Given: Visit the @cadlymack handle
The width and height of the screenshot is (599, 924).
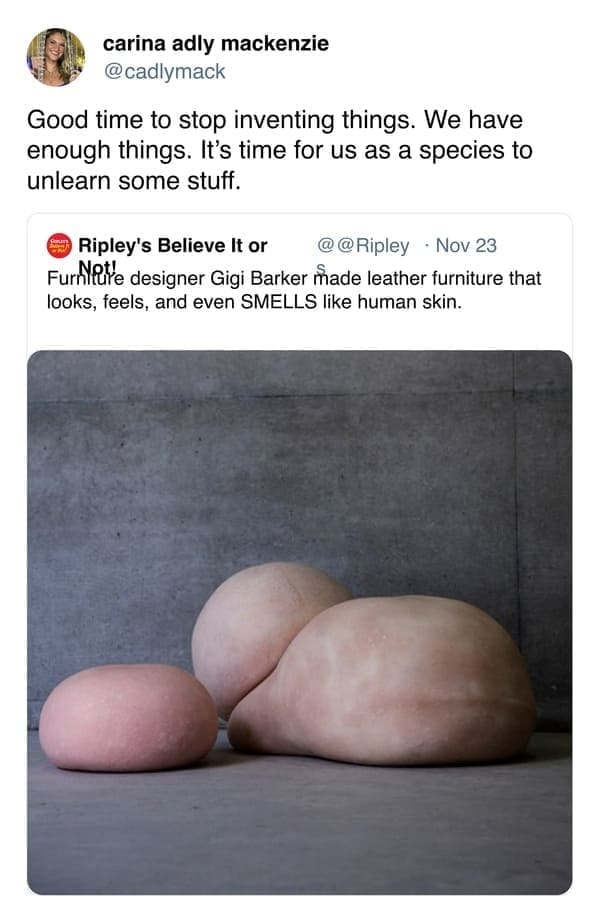Looking at the screenshot, I should tap(164, 72).
